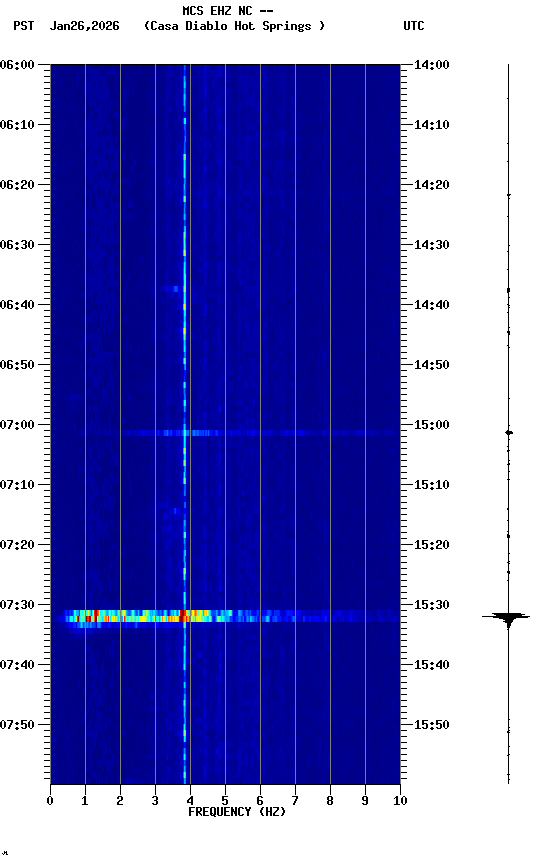552x864 pixels.
Task: Click the 14:00 UTC time label
Action: [x=432, y=65]
